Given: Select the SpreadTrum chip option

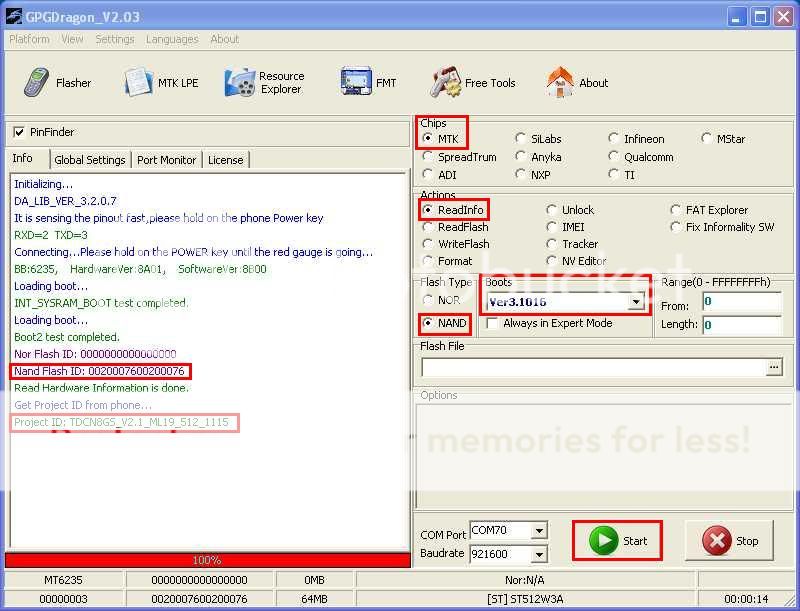Looking at the screenshot, I should coord(428,156).
